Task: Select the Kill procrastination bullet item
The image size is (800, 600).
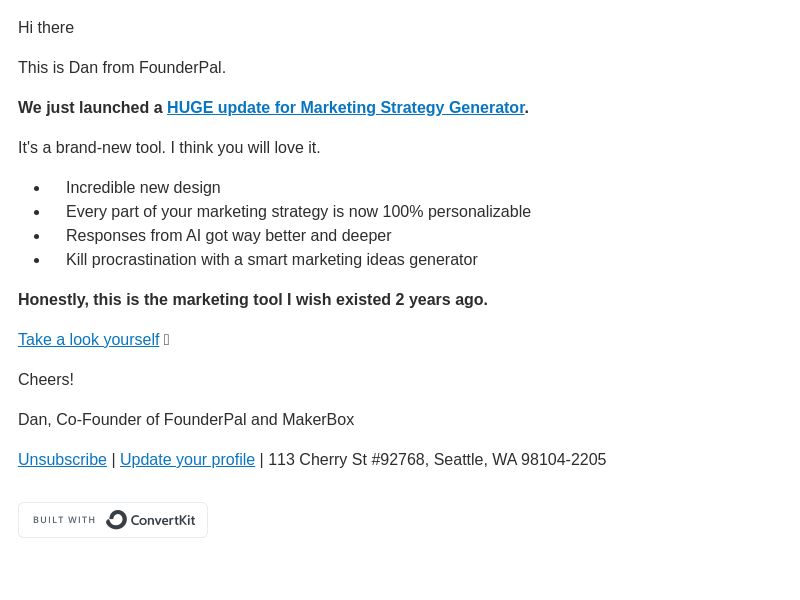Action: (272, 260)
